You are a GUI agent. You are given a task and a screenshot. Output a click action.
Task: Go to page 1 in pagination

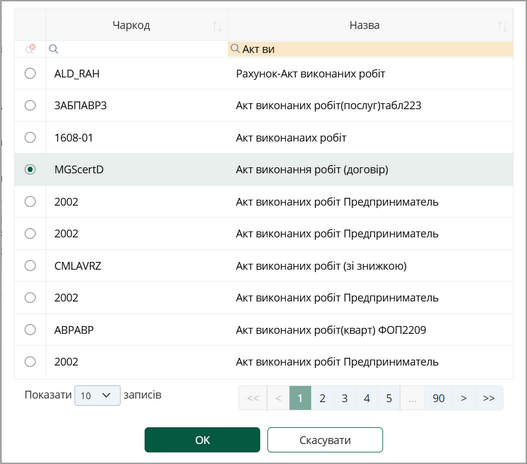[x=300, y=398]
